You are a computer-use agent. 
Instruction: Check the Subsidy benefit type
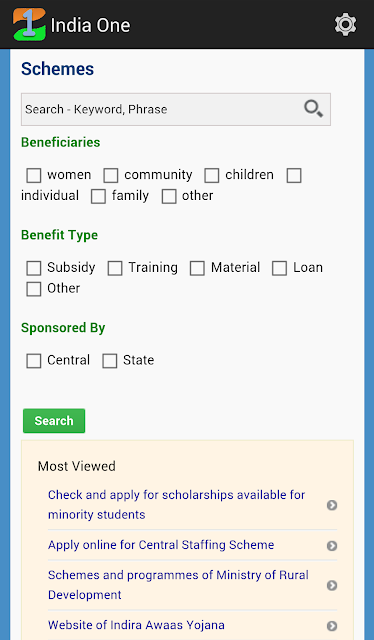[x=34, y=268]
